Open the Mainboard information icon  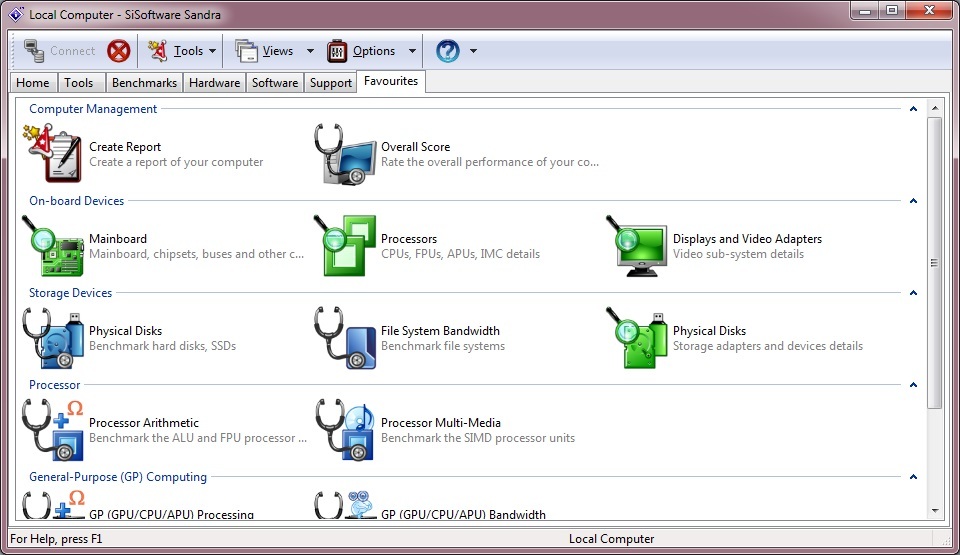[x=53, y=246]
